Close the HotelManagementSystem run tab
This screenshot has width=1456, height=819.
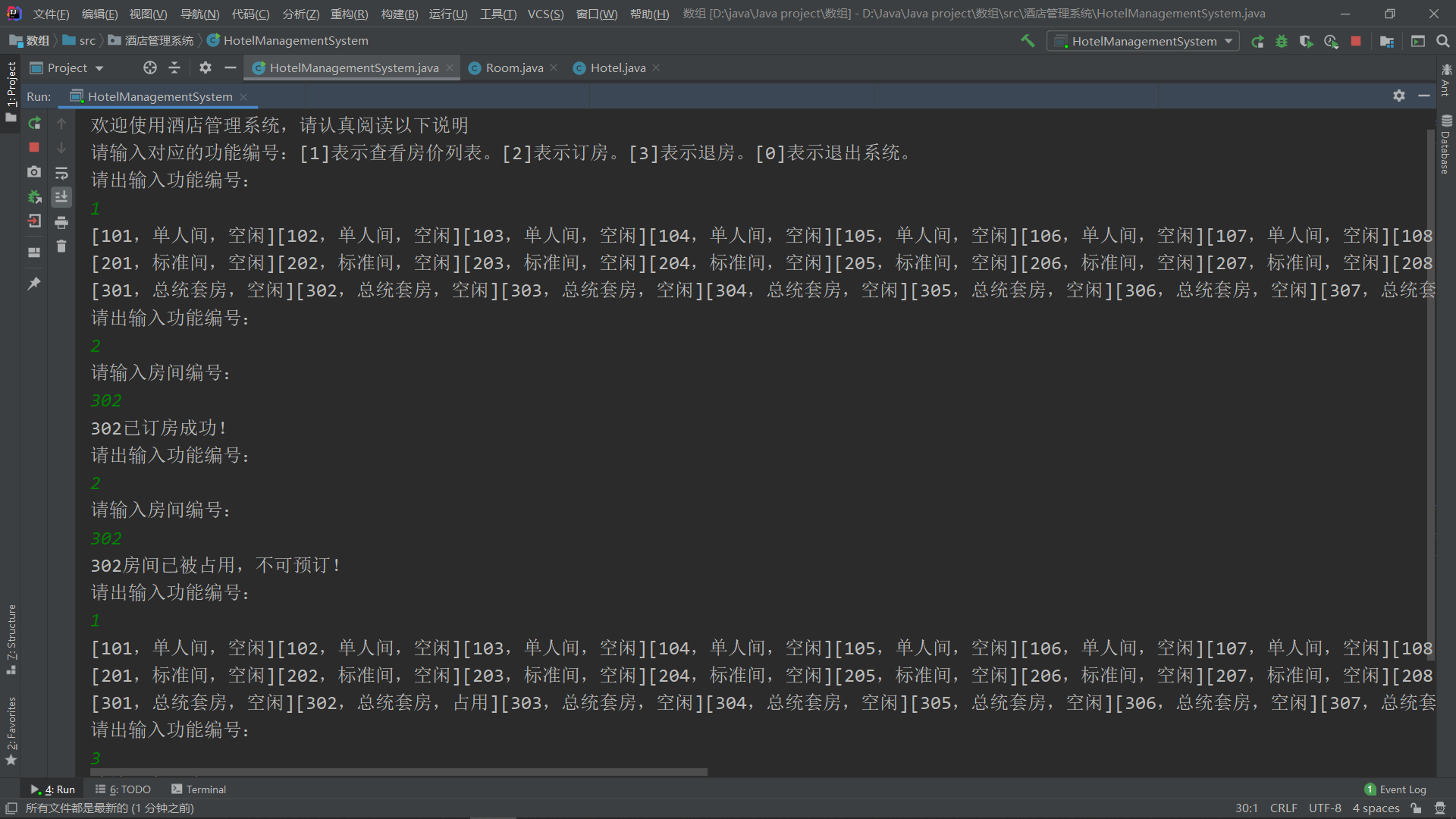(243, 96)
